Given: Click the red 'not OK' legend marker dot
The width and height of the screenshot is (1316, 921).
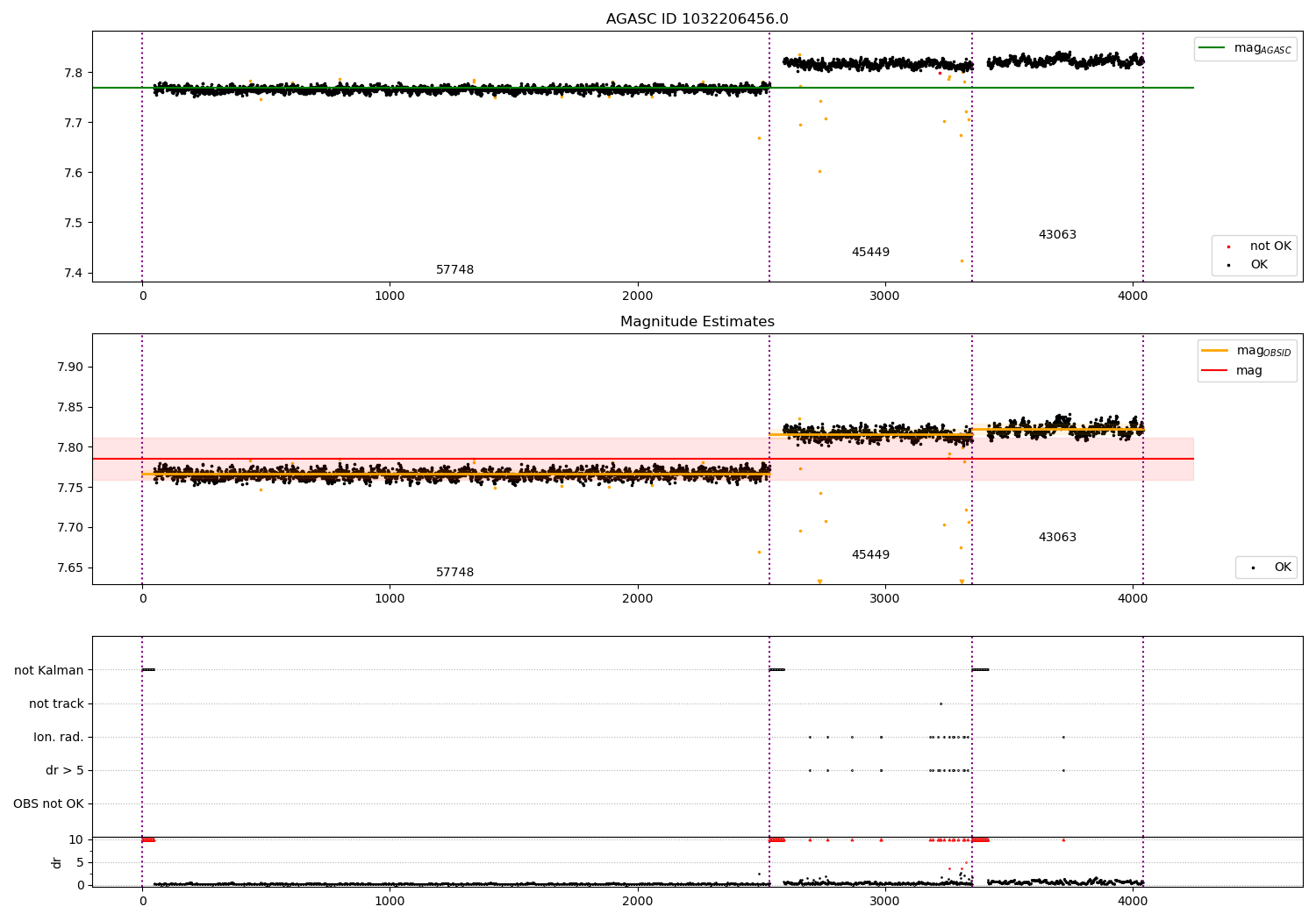Looking at the screenshot, I should pos(1228,247).
